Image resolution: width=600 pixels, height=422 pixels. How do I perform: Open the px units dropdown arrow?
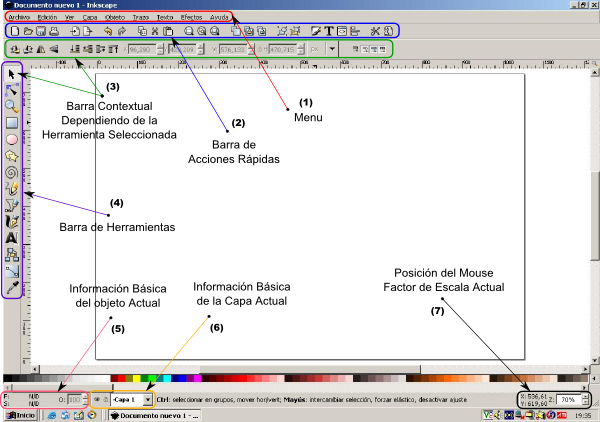click(x=332, y=49)
